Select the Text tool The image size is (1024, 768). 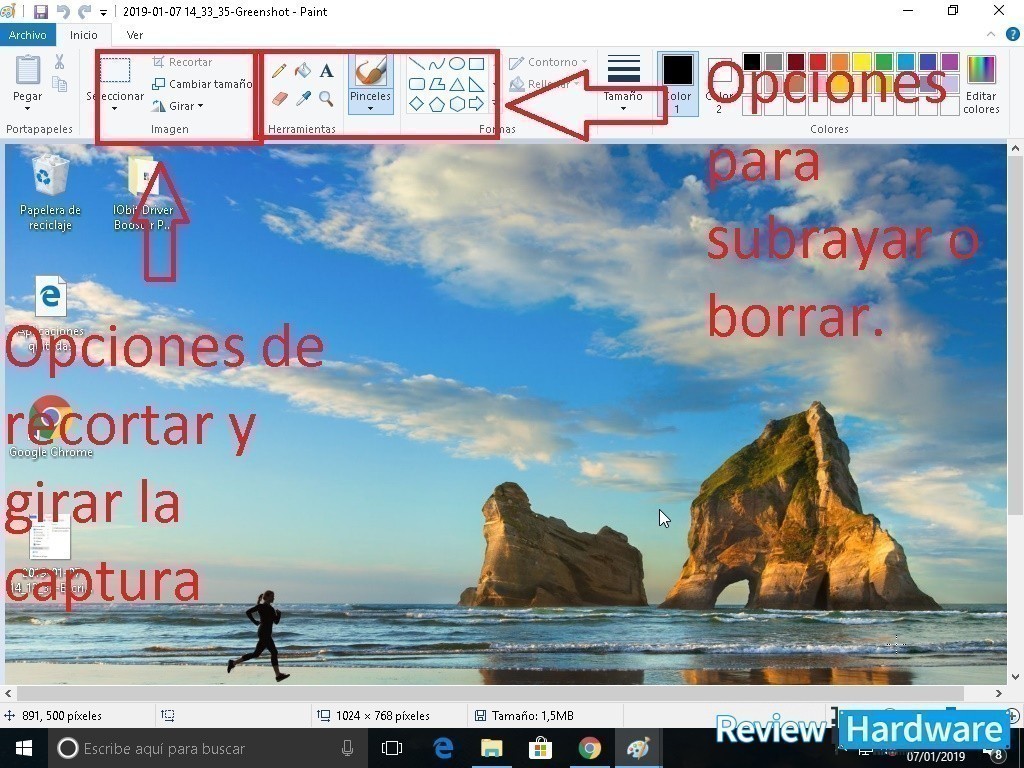[x=327, y=70]
